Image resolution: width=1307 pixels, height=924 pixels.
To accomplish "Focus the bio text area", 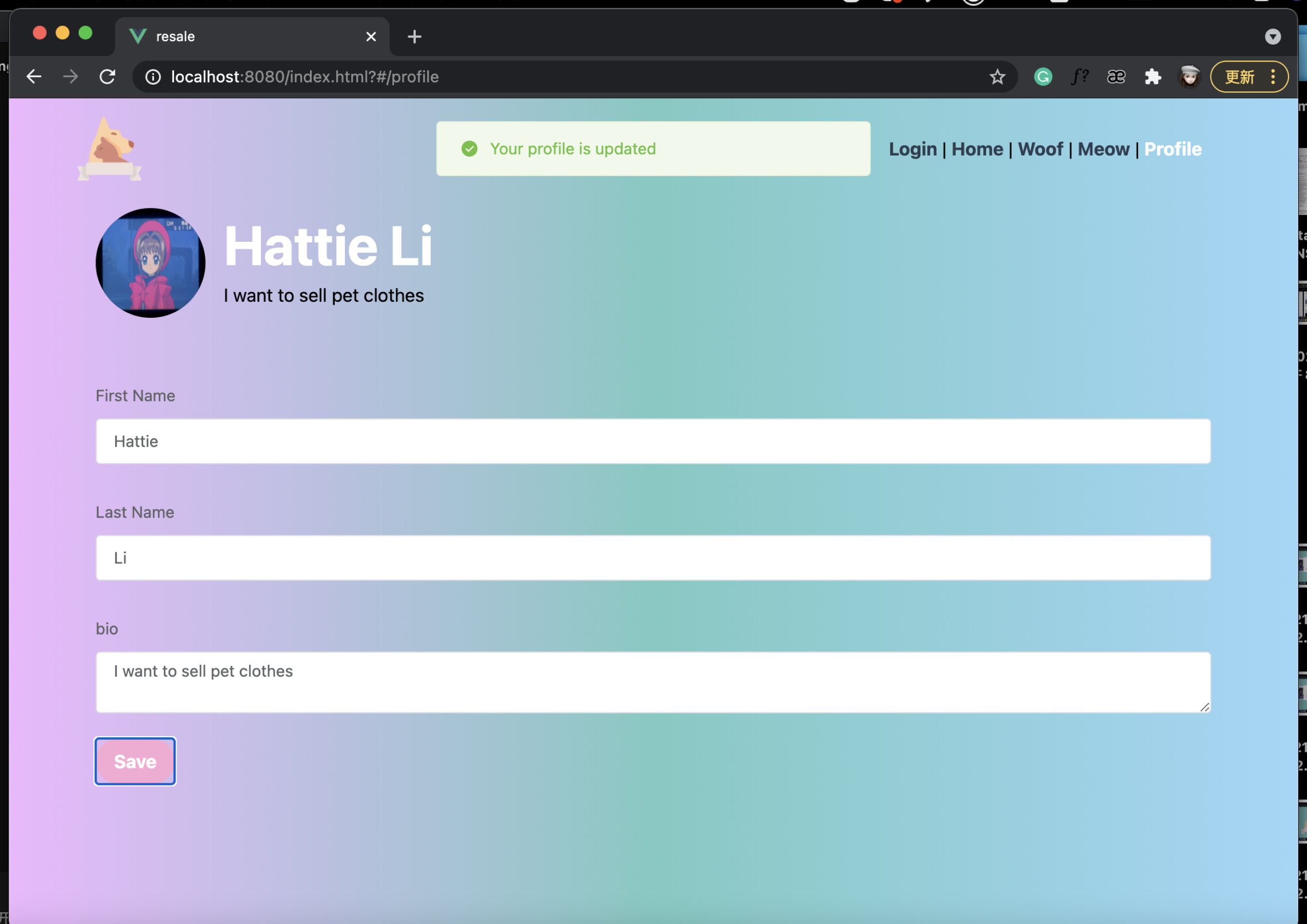I will [653, 682].
